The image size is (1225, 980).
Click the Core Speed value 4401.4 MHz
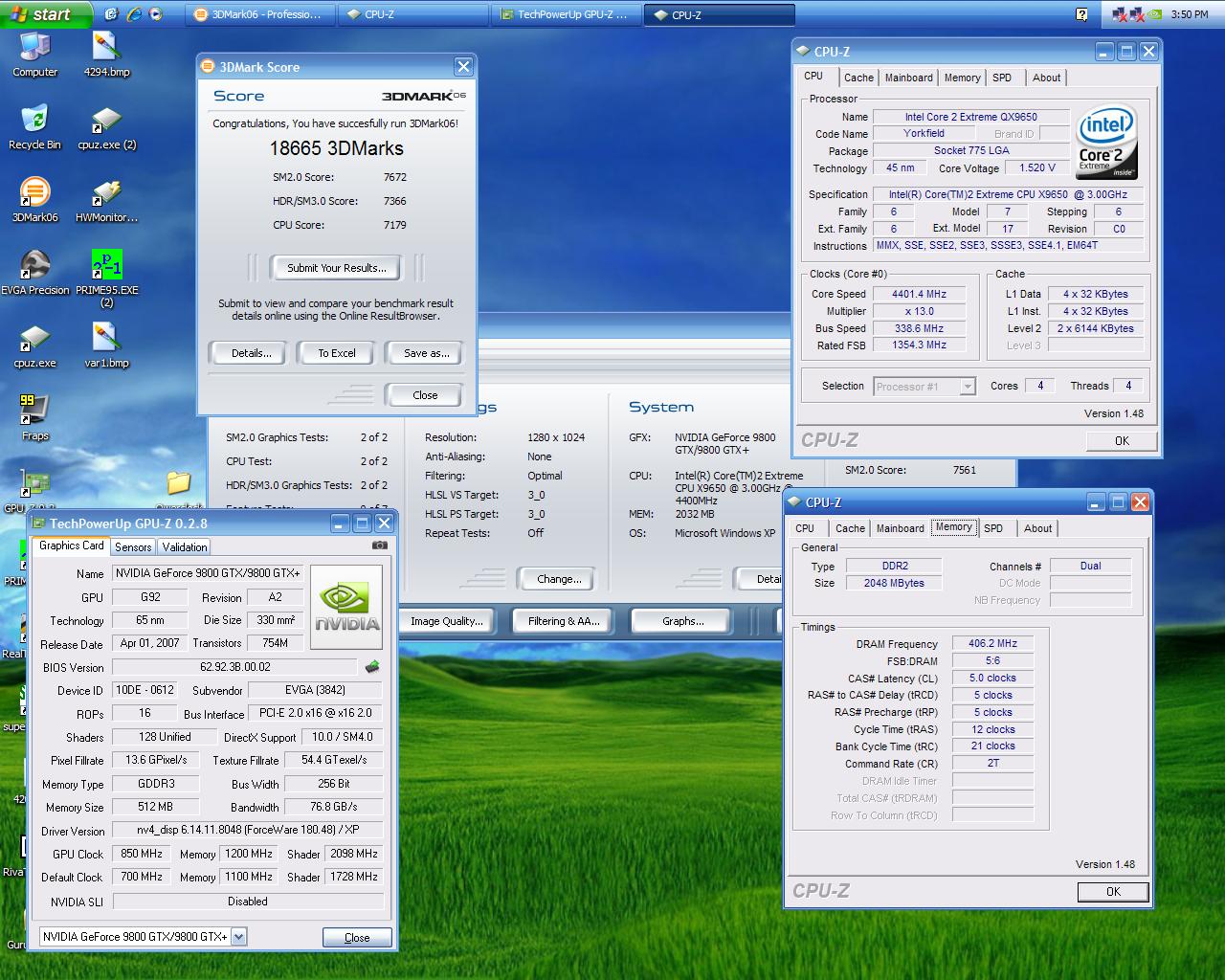click(x=919, y=295)
